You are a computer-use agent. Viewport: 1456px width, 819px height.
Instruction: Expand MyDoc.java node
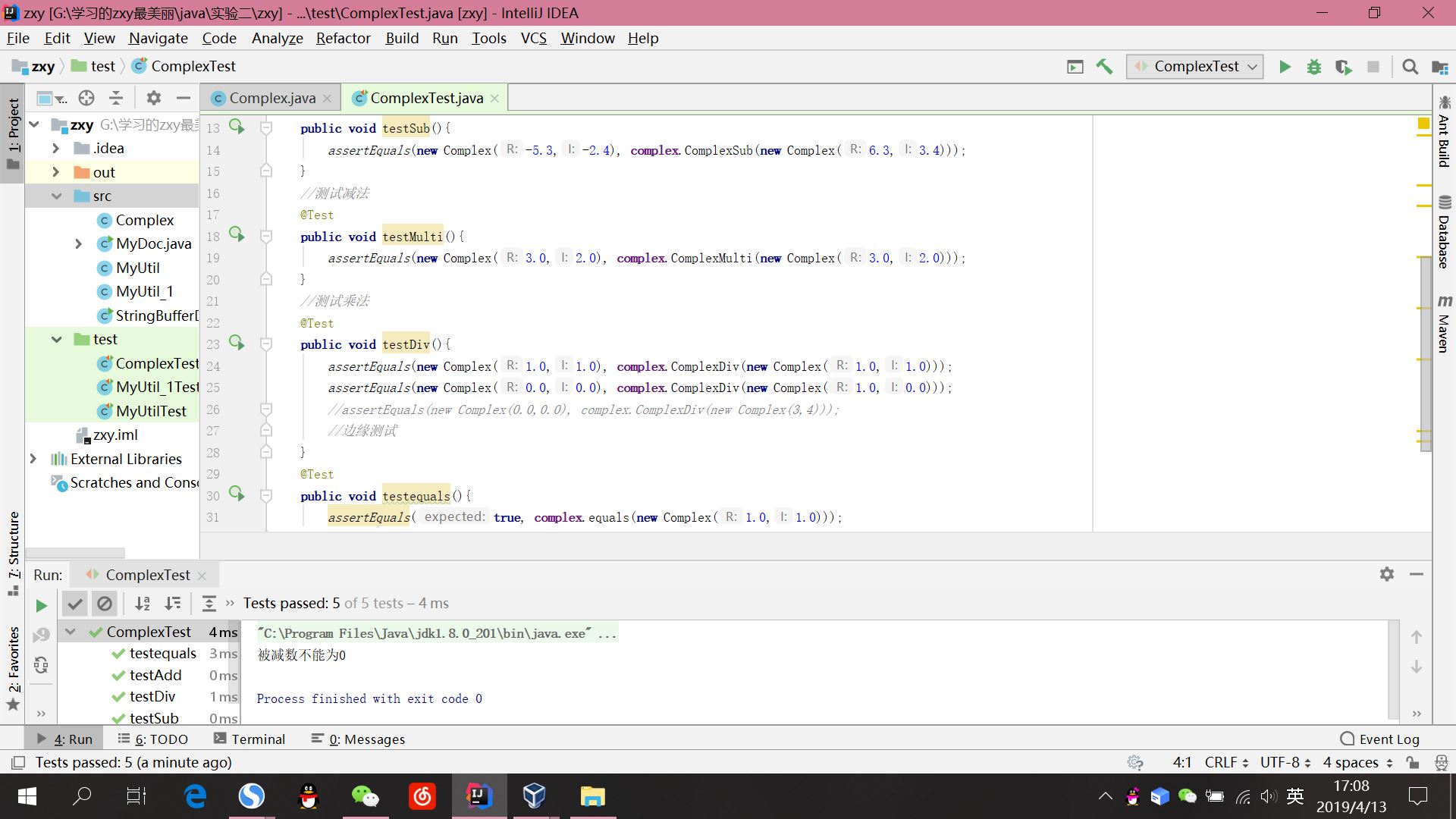(x=79, y=243)
